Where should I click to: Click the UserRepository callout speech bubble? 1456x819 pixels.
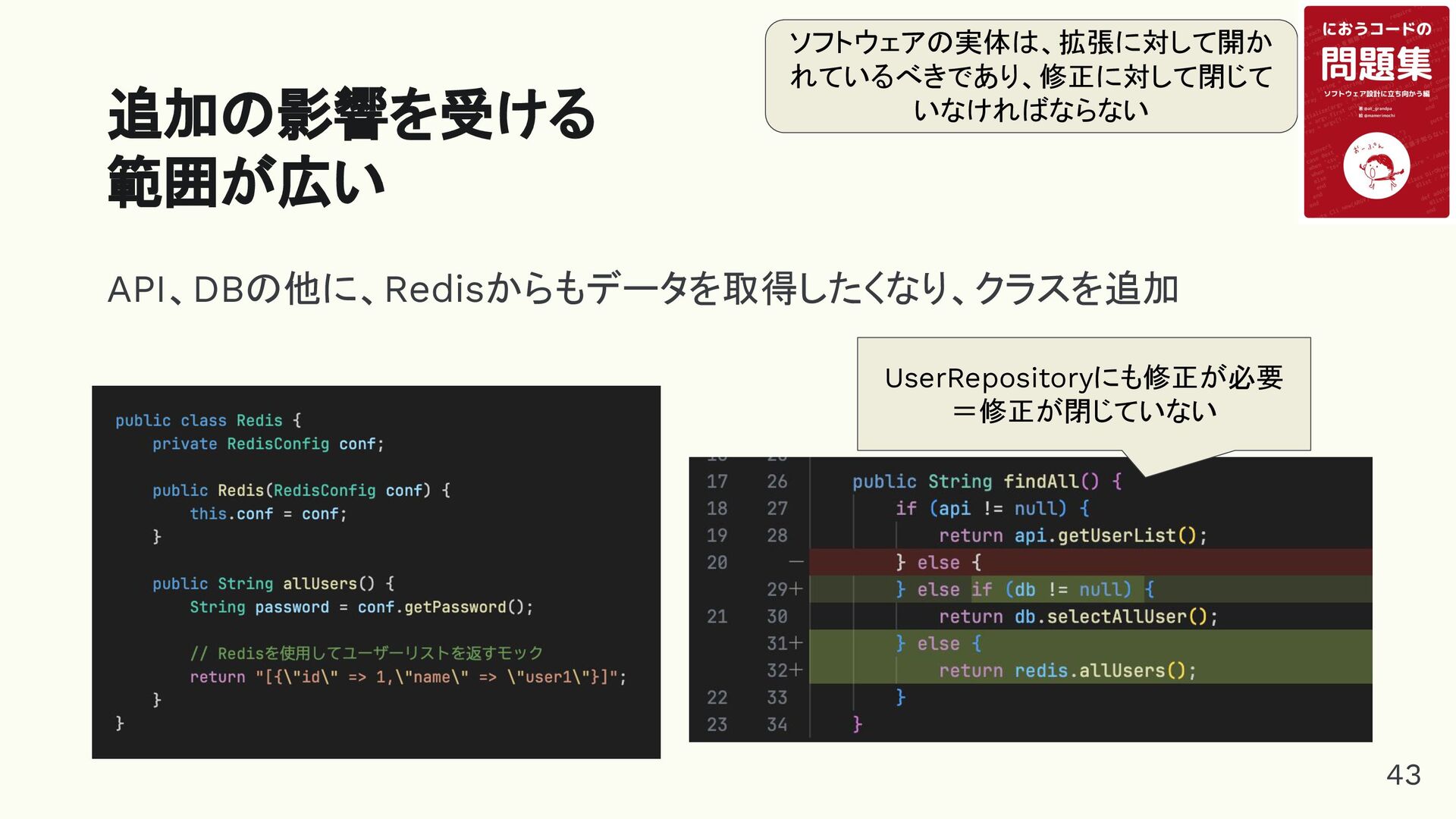click(1083, 394)
